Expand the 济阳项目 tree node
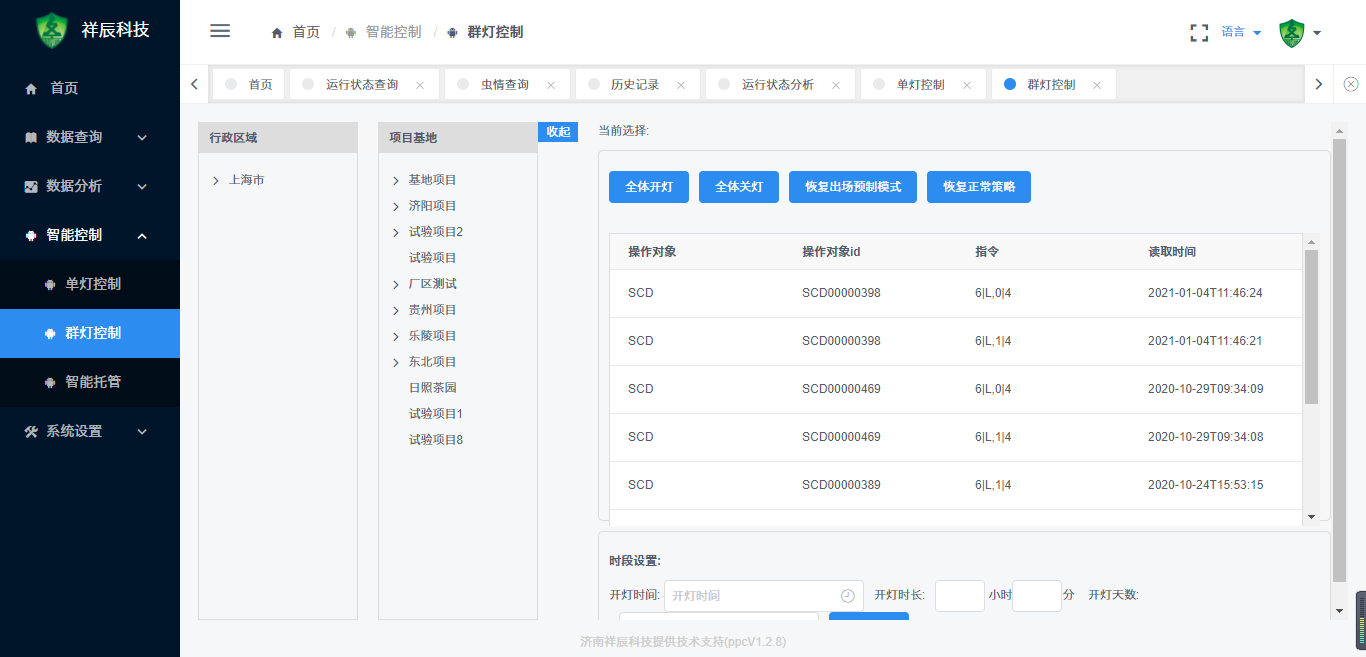This screenshot has height=657, width=1366. click(397, 206)
